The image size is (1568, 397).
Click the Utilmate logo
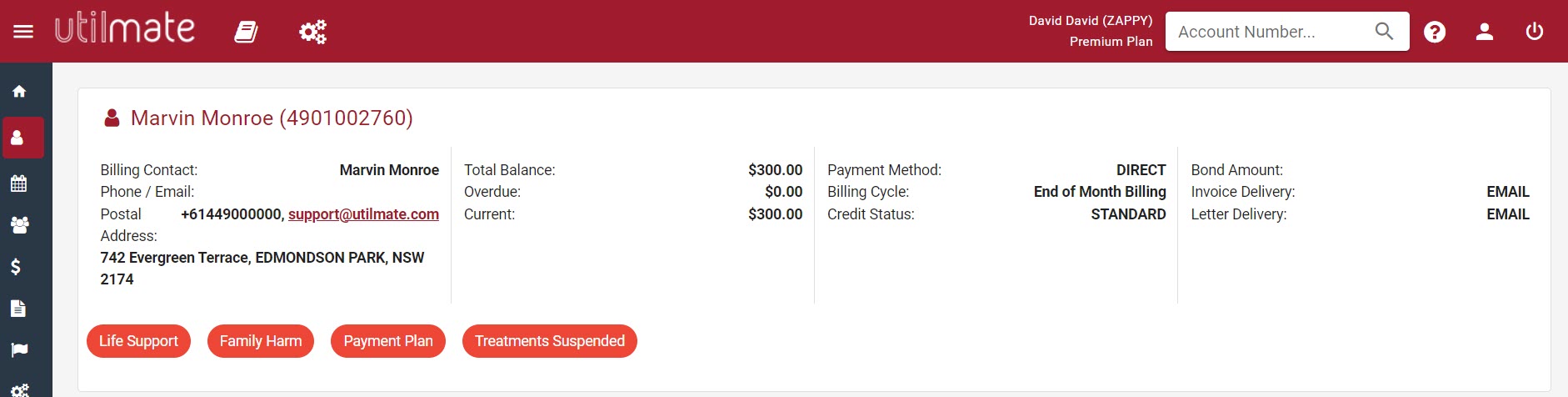(125, 30)
